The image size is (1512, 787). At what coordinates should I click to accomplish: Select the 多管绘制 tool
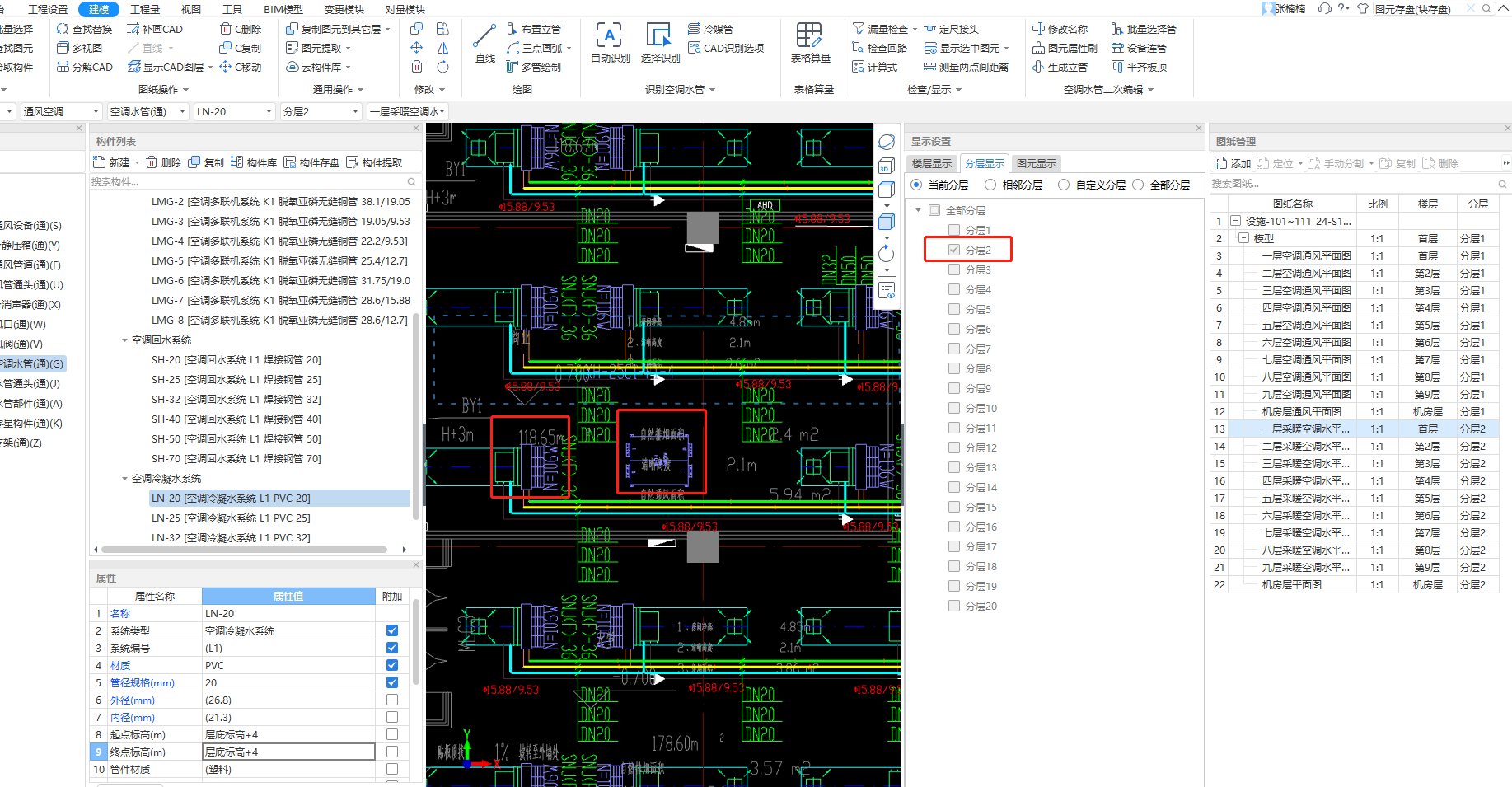(x=534, y=67)
